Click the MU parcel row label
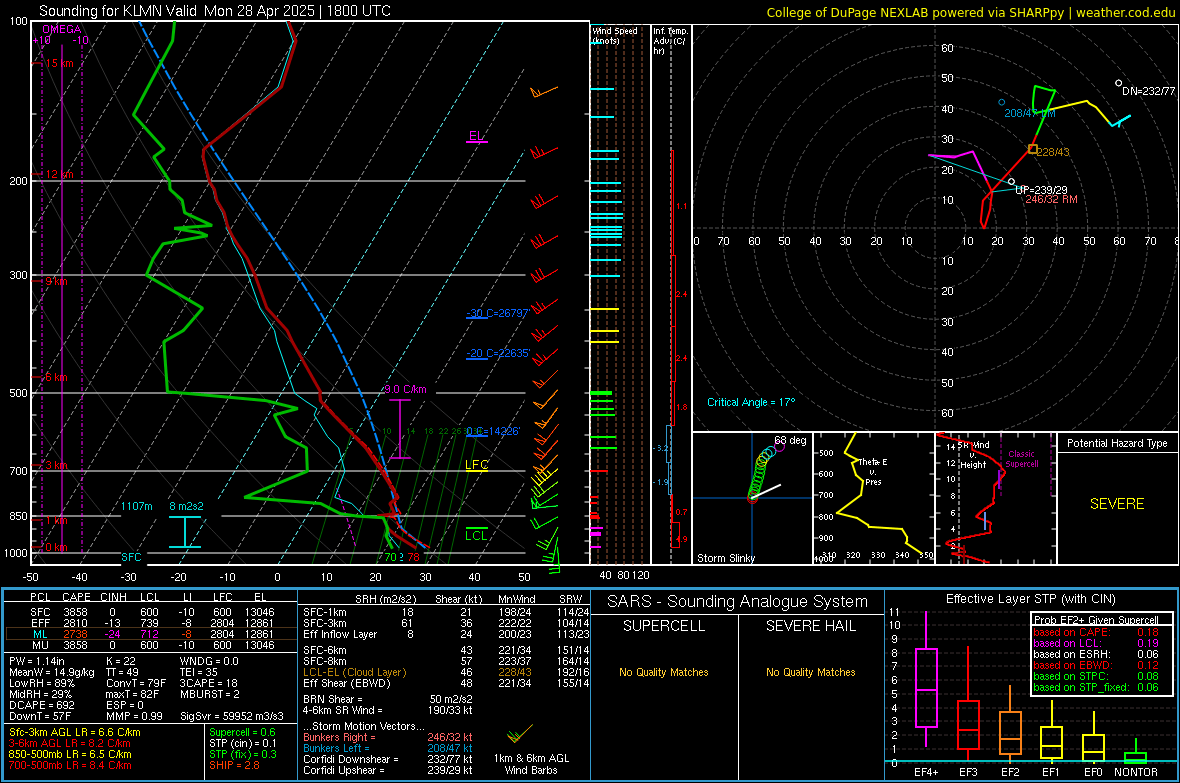 (x=40, y=645)
